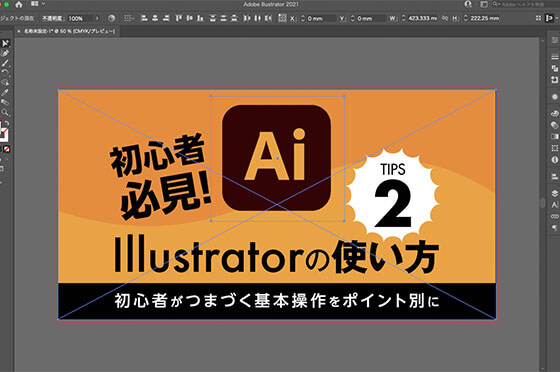The height and width of the screenshot is (372, 560).
Task: Expand the opacity slider arrow
Action: (97, 18)
